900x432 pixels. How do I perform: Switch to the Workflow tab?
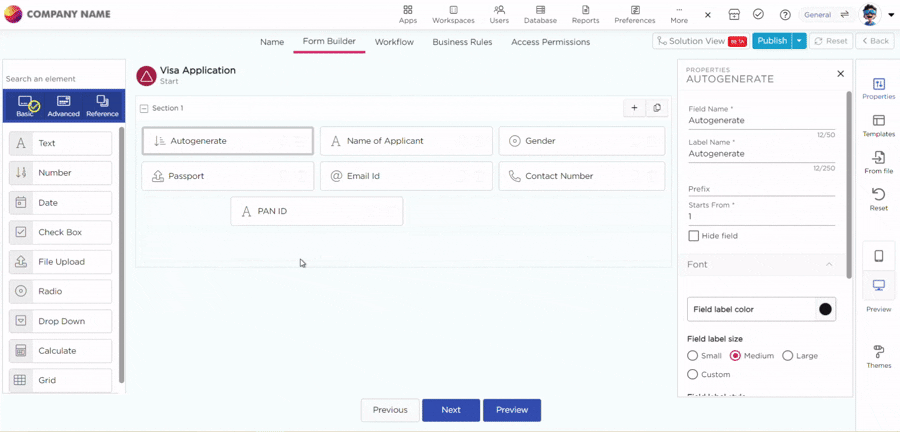click(394, 42)
